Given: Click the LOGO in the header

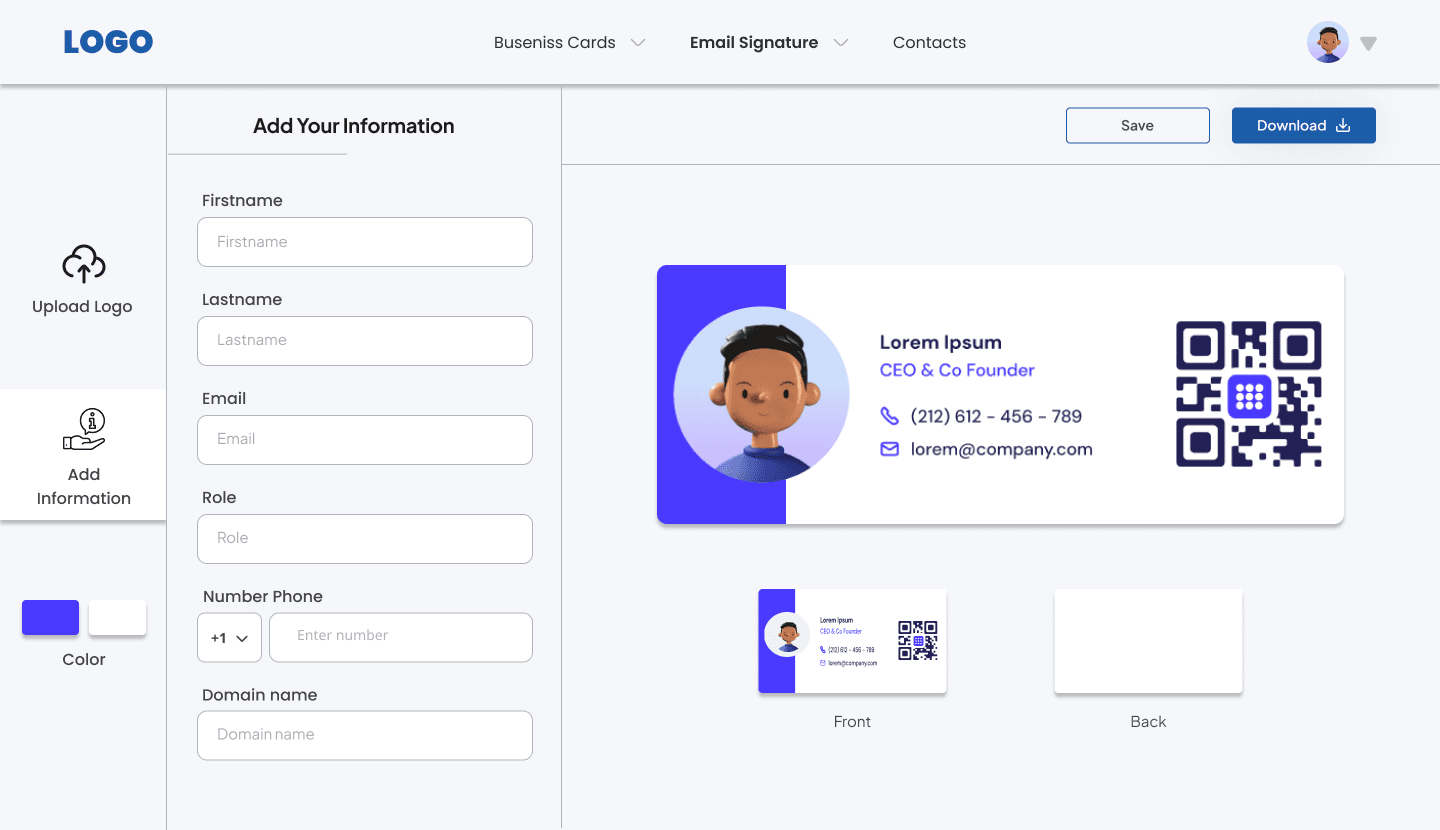Looking at the screenshot, I should coord(108,42).
